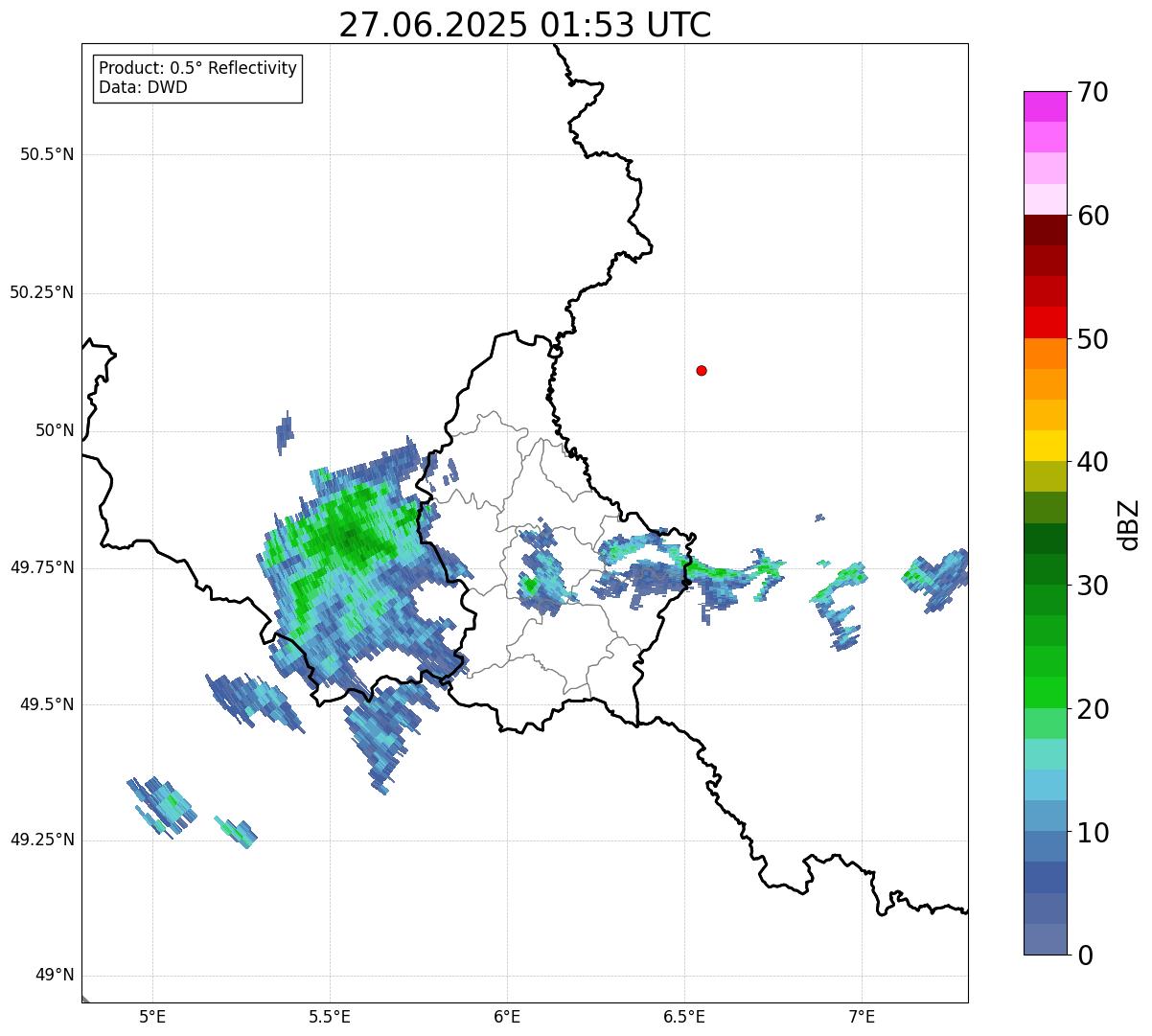The width and height of the screenshot is (1152, 1036).
Task: Click the colorbar tick label '70'
Action: (x=1093, y=93)
